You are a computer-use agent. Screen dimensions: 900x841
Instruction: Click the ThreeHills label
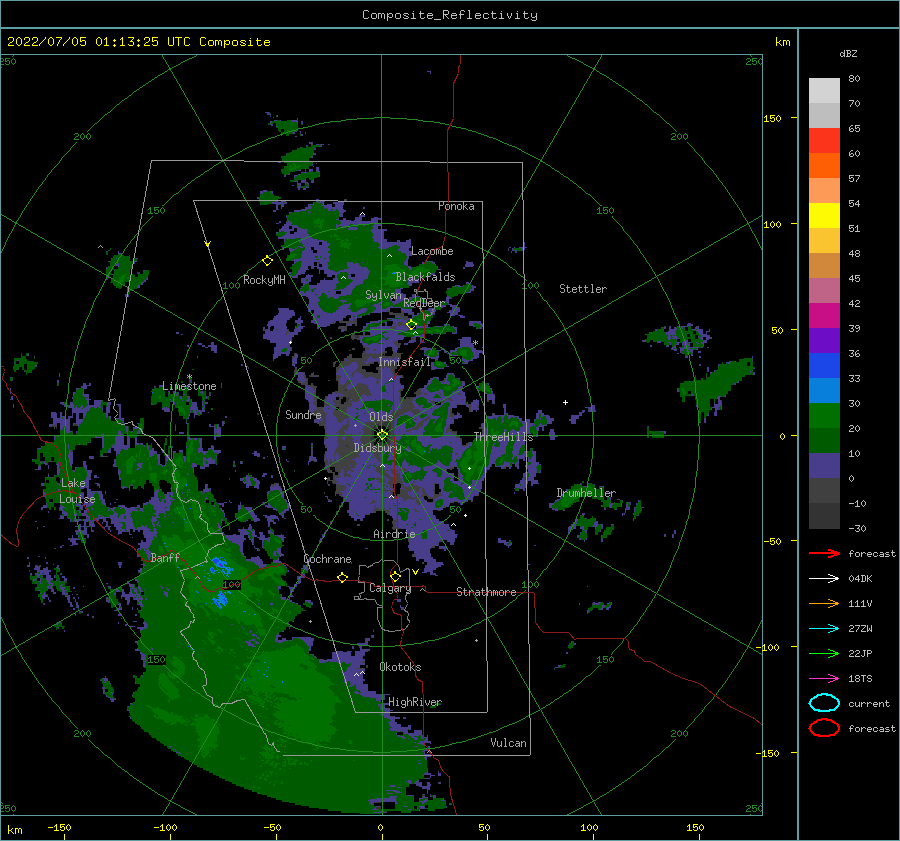[x=503, y=437]
